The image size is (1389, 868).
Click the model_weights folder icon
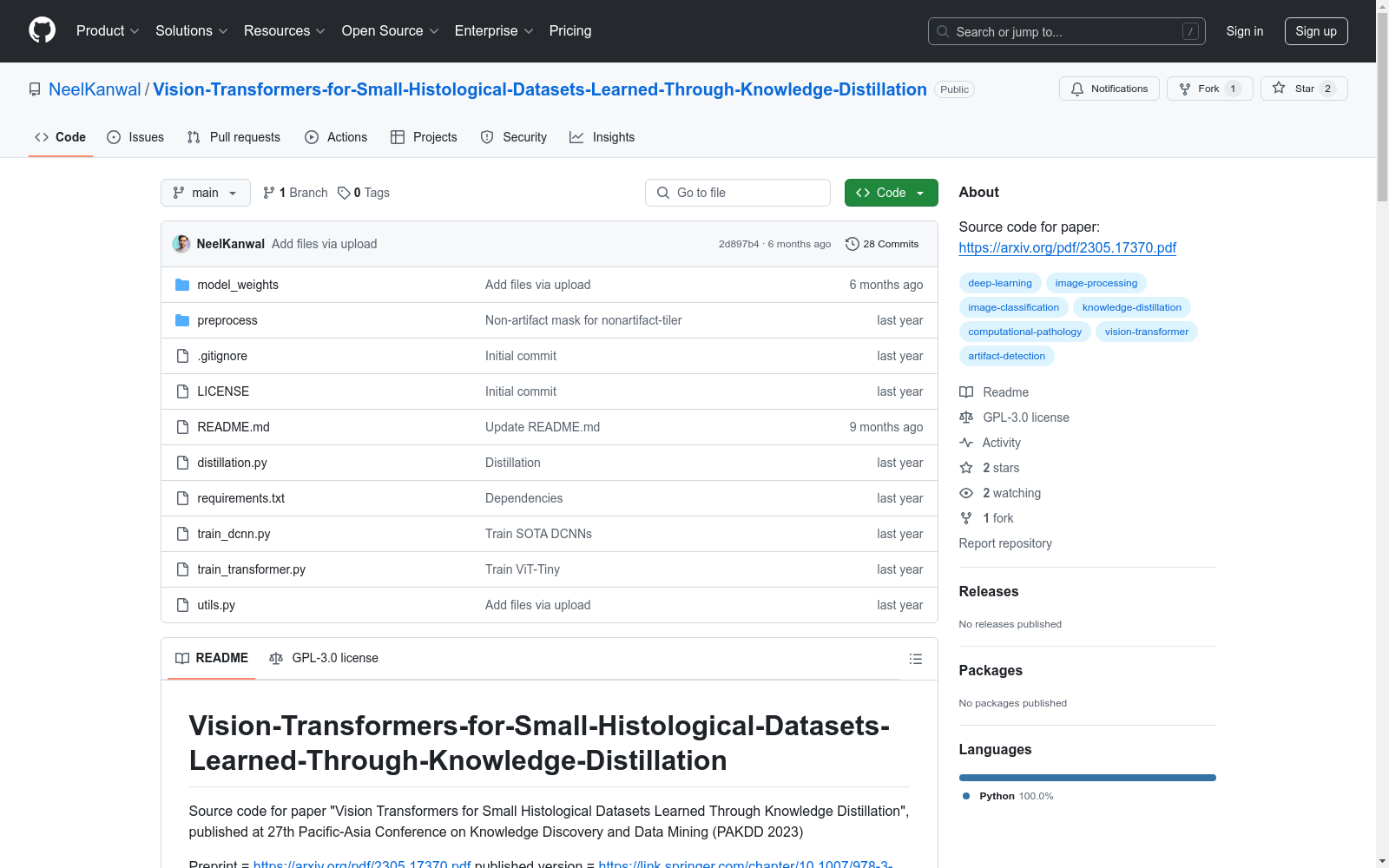(x=182, y=285)
